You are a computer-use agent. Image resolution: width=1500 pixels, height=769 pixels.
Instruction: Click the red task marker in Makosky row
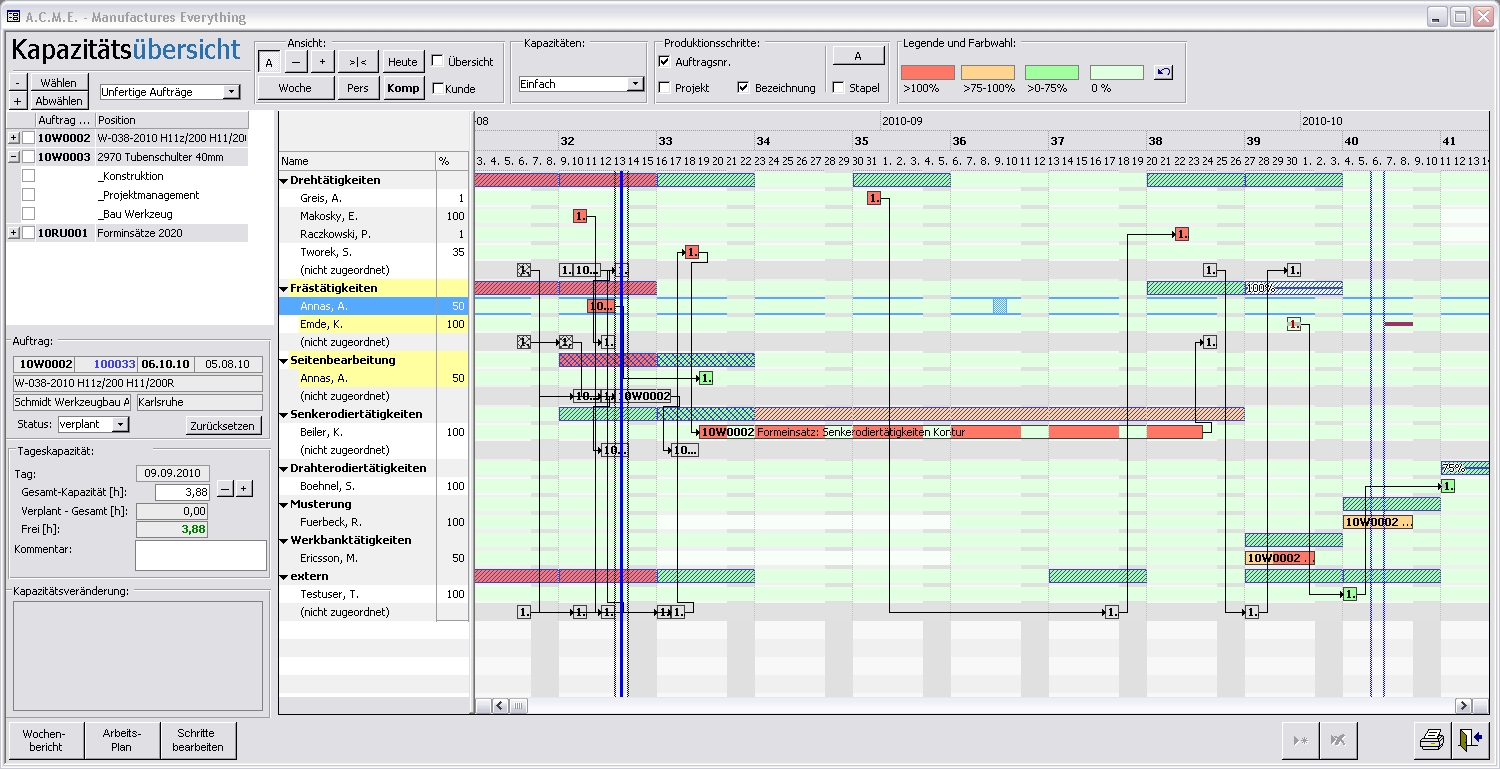point(580,216)
